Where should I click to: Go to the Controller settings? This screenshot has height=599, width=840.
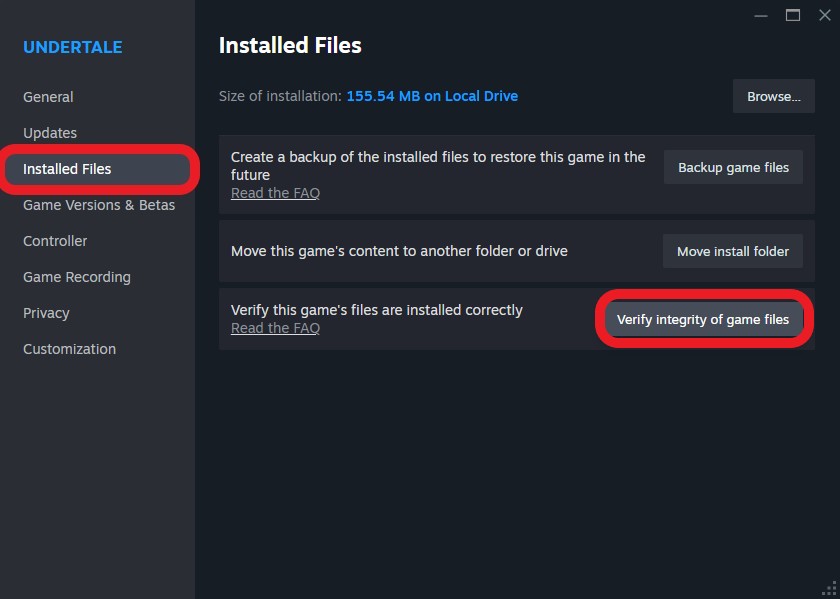[55, 241]
